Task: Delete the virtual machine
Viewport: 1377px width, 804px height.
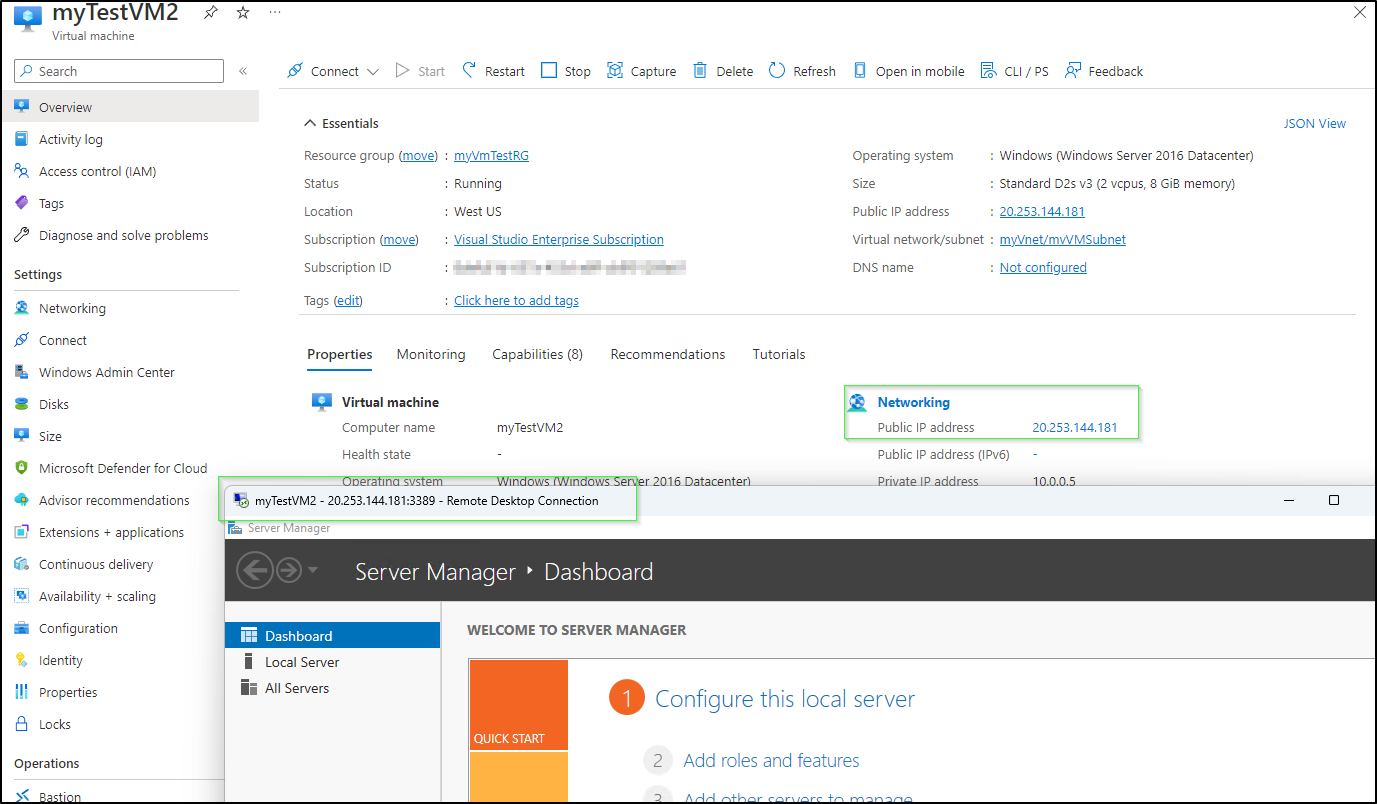Action: [723, 71]
